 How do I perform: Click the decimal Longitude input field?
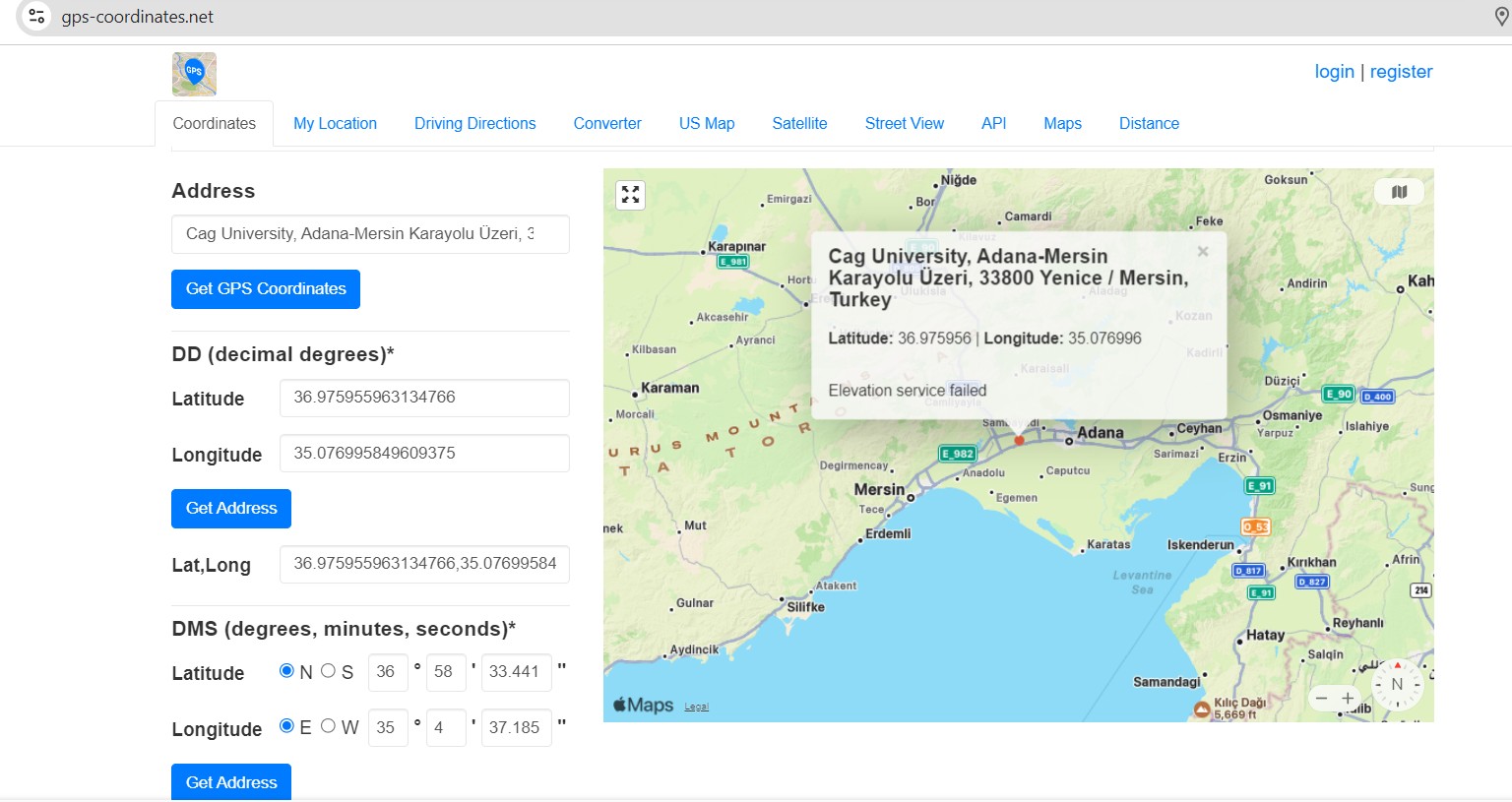coord(424,454)
